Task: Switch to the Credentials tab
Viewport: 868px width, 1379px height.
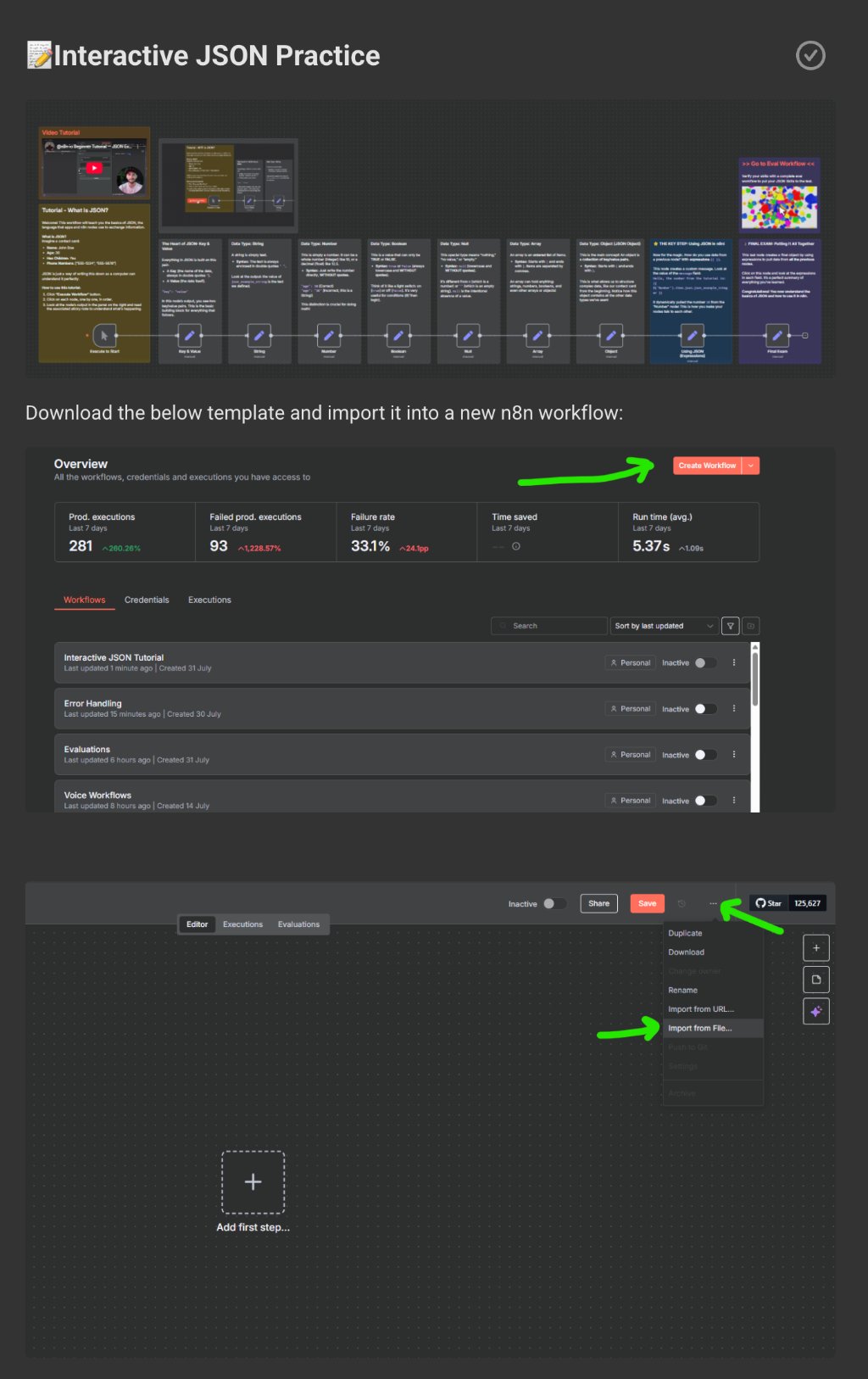Action: point(147,600)
